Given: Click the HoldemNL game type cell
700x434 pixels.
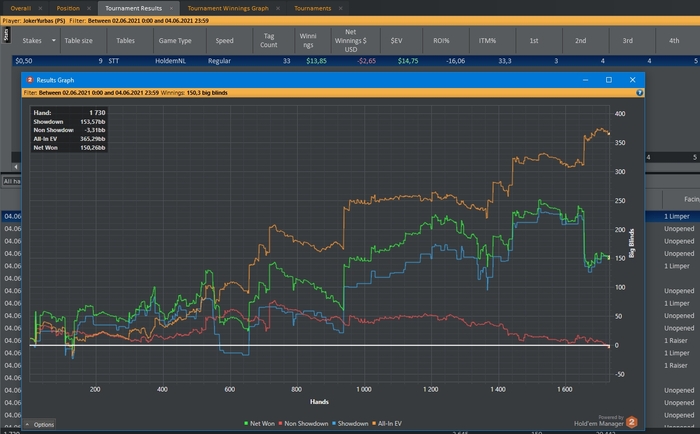Looking at the screenshot, I should (x=170, y=61).
